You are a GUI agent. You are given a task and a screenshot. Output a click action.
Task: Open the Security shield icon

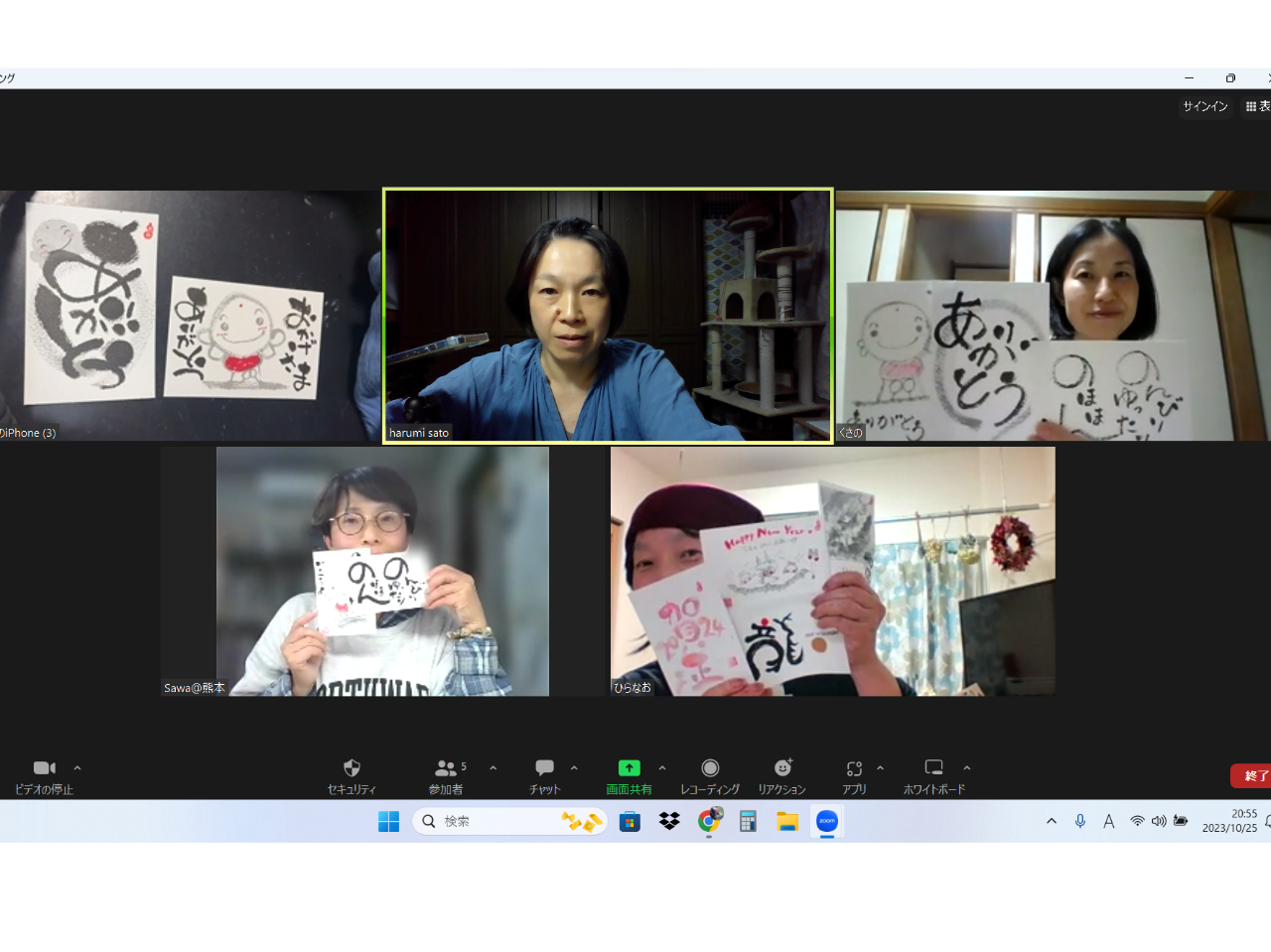click(352, 768)
